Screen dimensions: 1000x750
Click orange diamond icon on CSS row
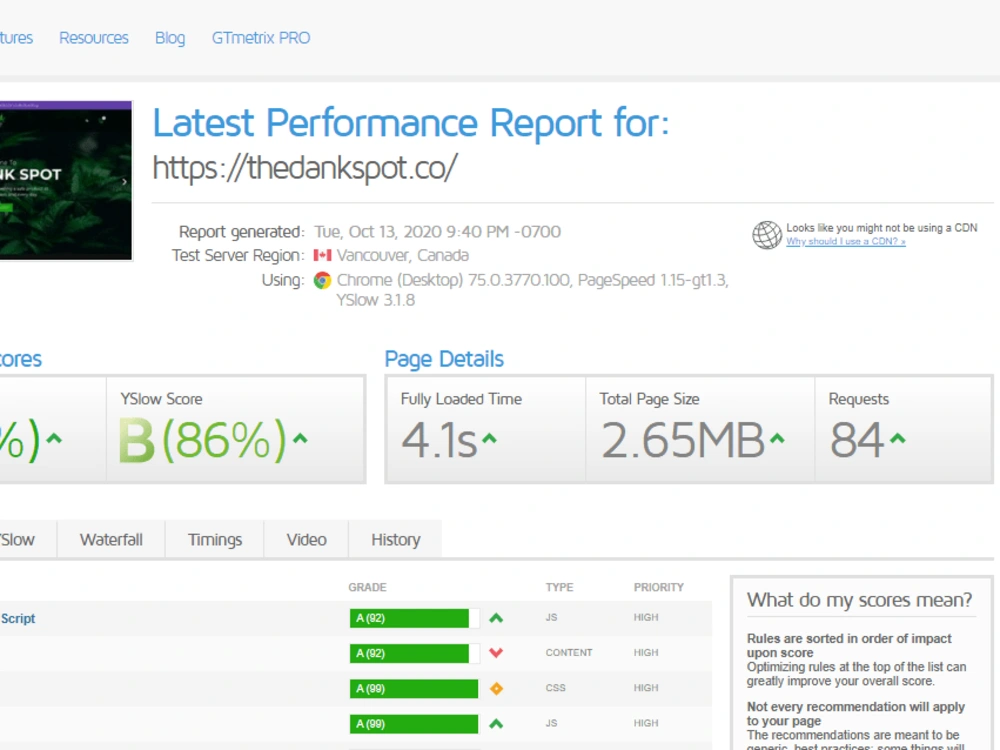[x=496, y=688]
